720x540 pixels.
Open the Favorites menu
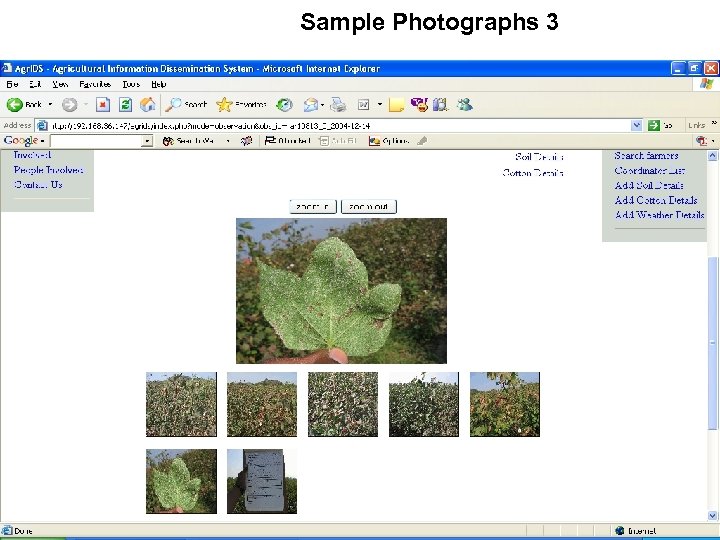(95, 84)
